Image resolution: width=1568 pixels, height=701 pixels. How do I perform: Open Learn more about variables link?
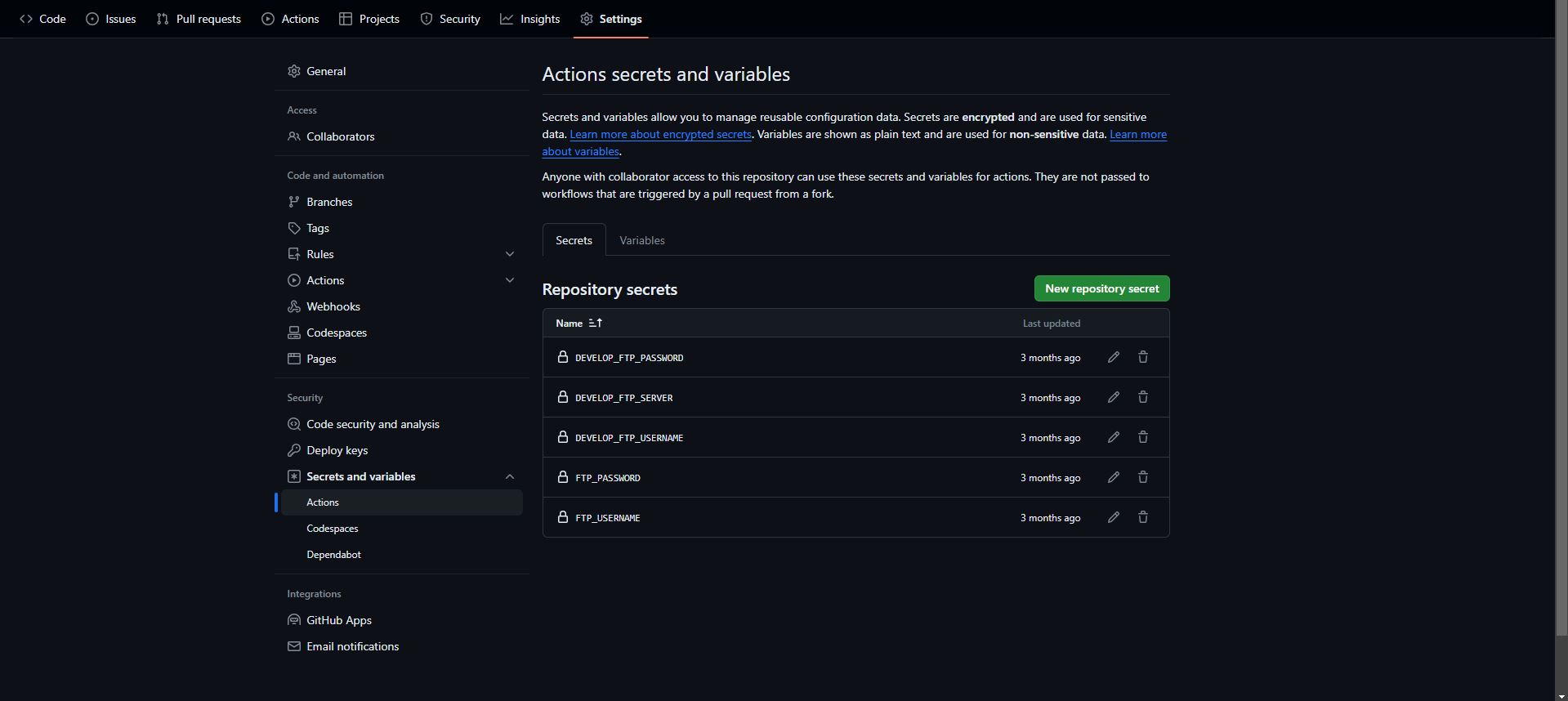coord(1138,134)
